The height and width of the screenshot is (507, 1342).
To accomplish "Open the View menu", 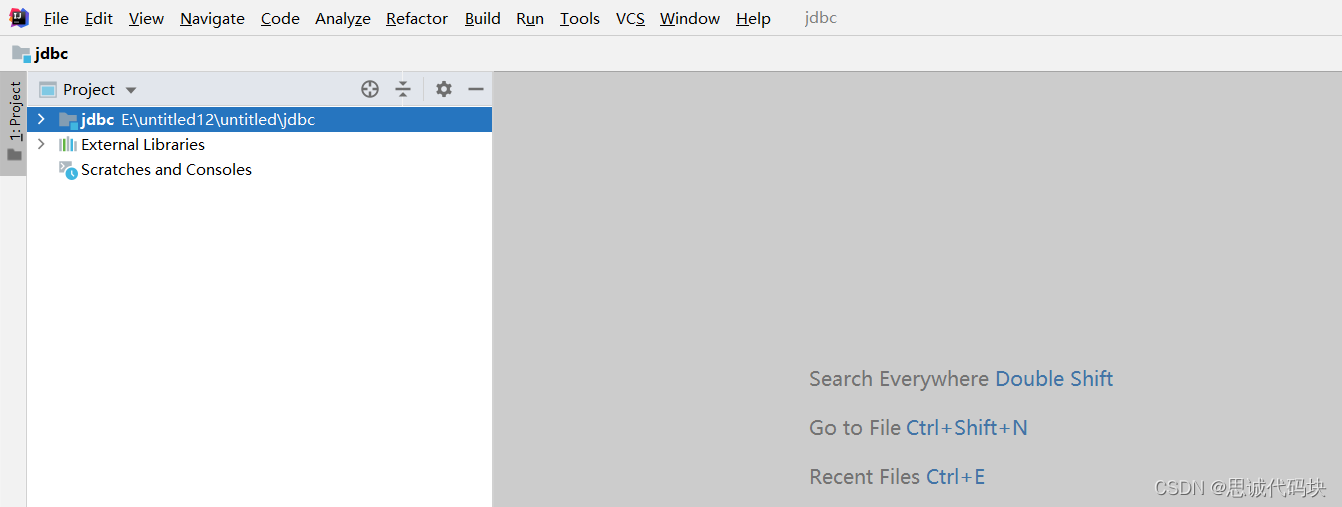I will point(146,18).
